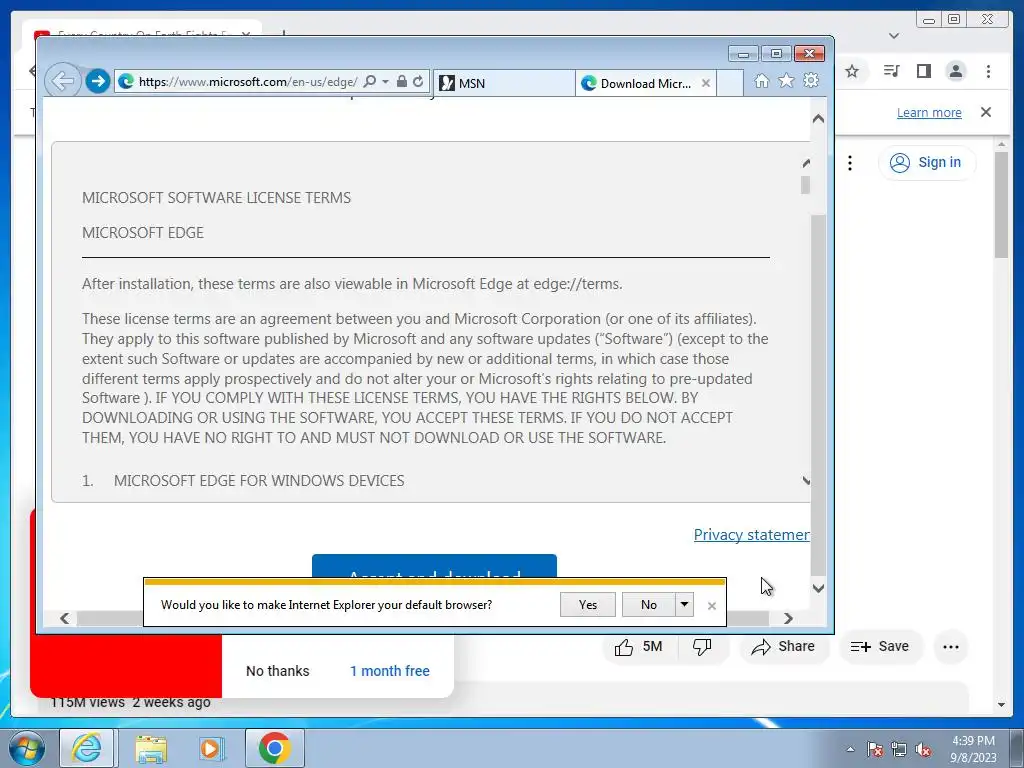Screen dimensions: 1024x768
Task: Open Chrome profile avatar icon
Action: point(956,71)
